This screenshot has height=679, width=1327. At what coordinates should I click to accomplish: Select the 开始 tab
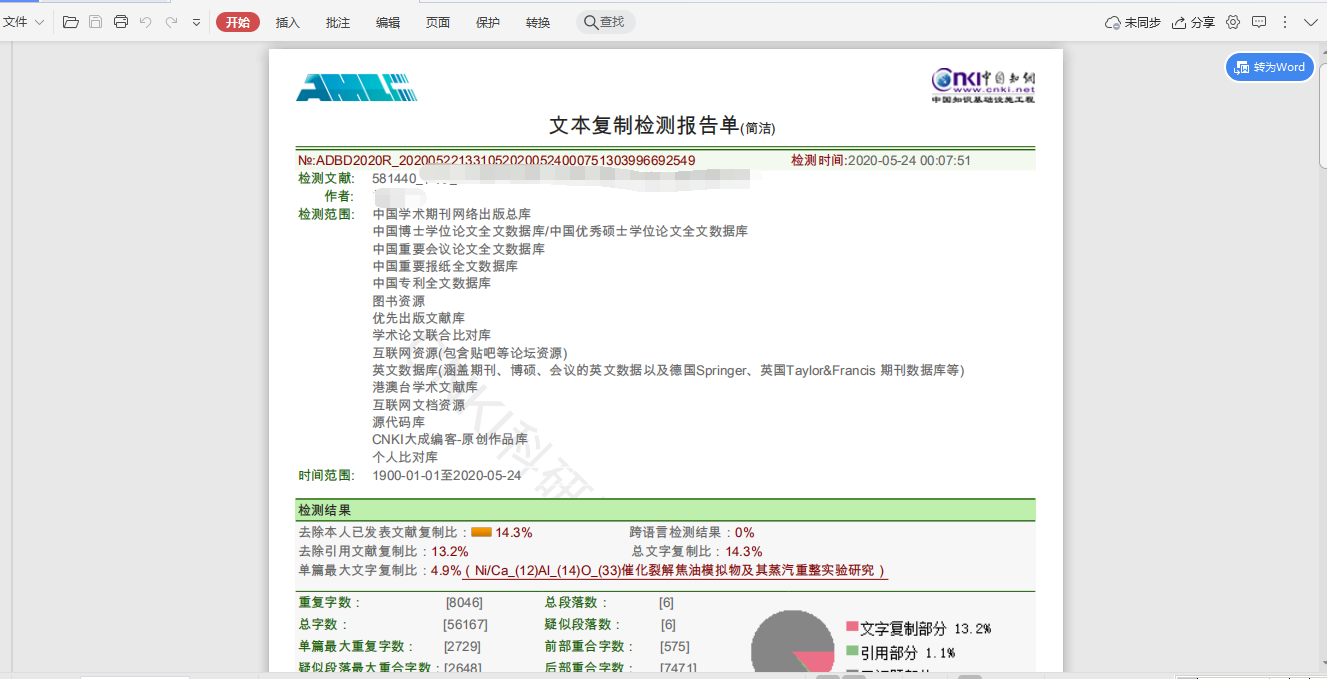(x=238, y=22)
